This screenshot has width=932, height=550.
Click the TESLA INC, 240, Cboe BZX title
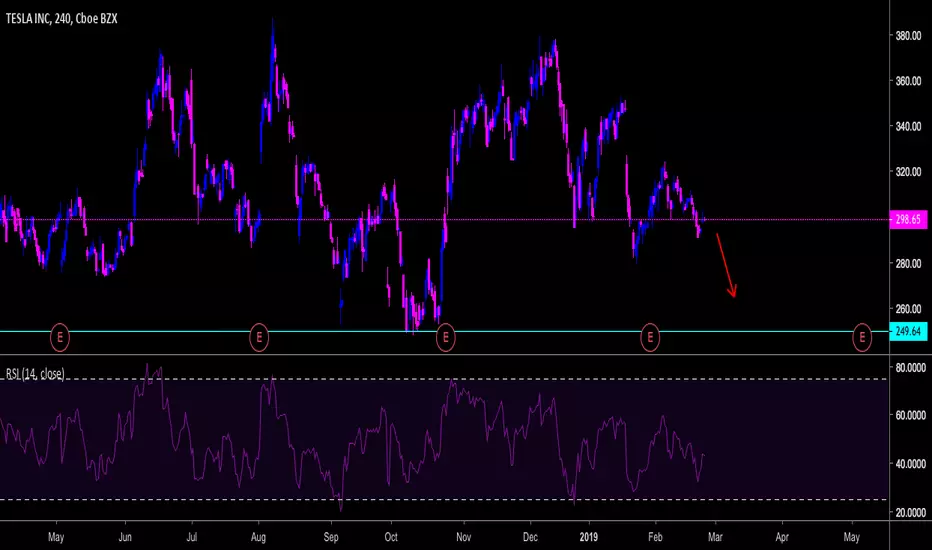click(x=61, y=19)
